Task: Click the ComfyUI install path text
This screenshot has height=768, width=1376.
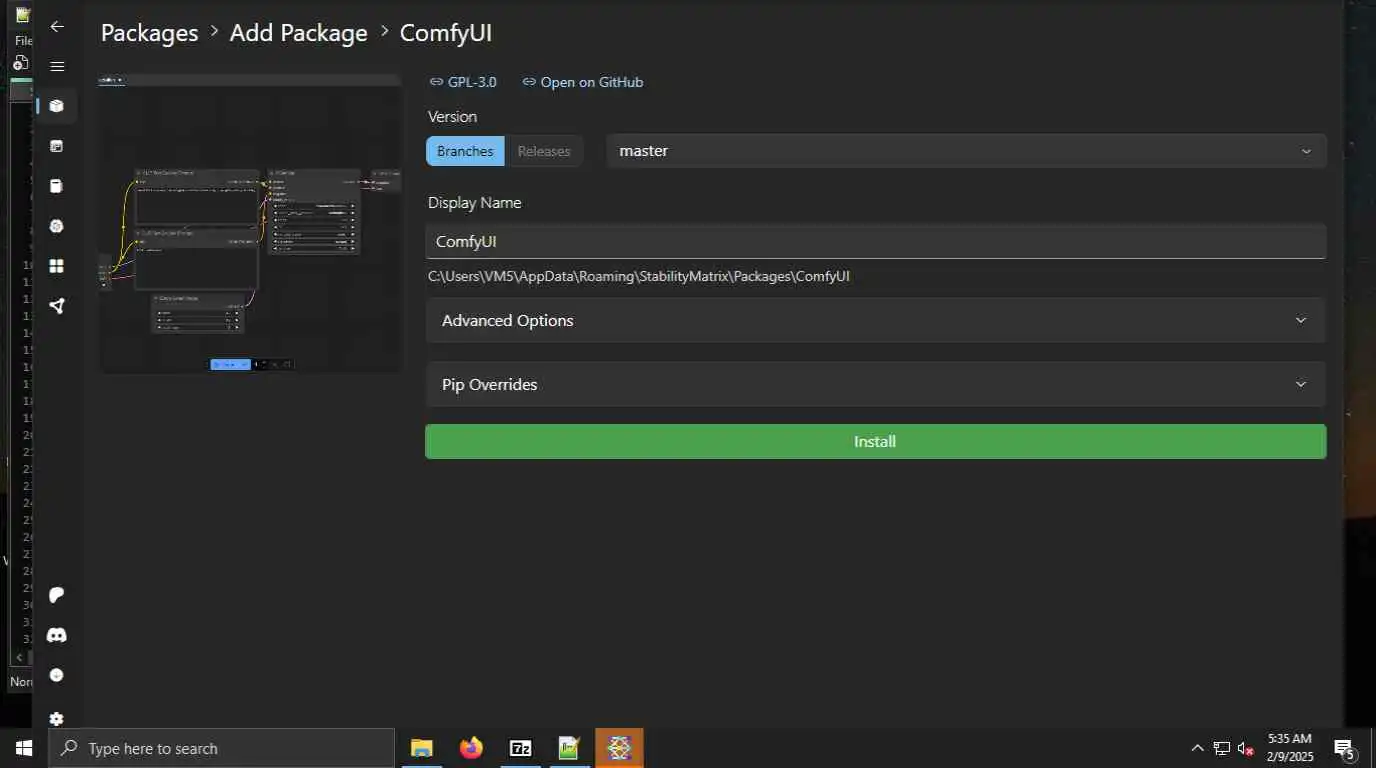Action: click(x=639, y=276)
